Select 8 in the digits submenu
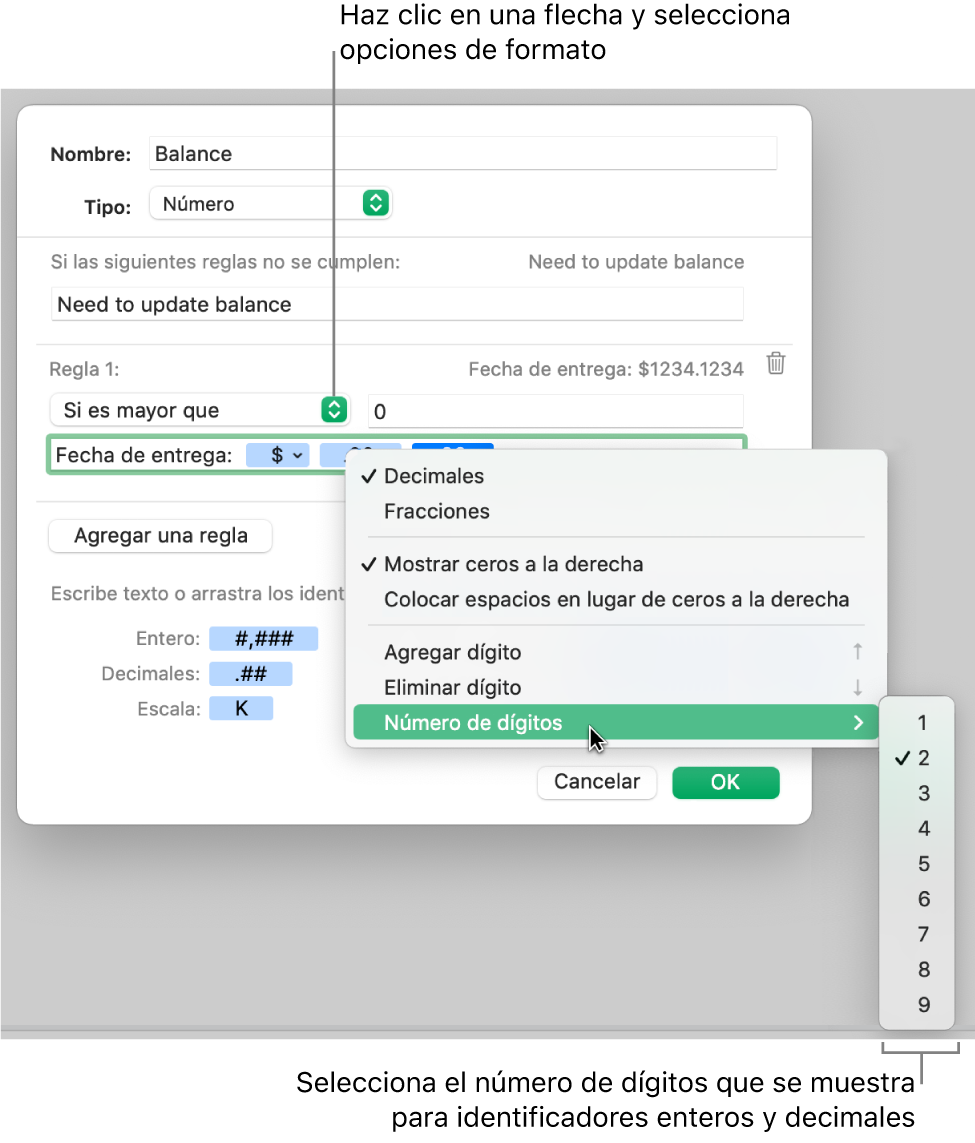The width and height of the screenshot is (975, 1143). click(917, 970)
